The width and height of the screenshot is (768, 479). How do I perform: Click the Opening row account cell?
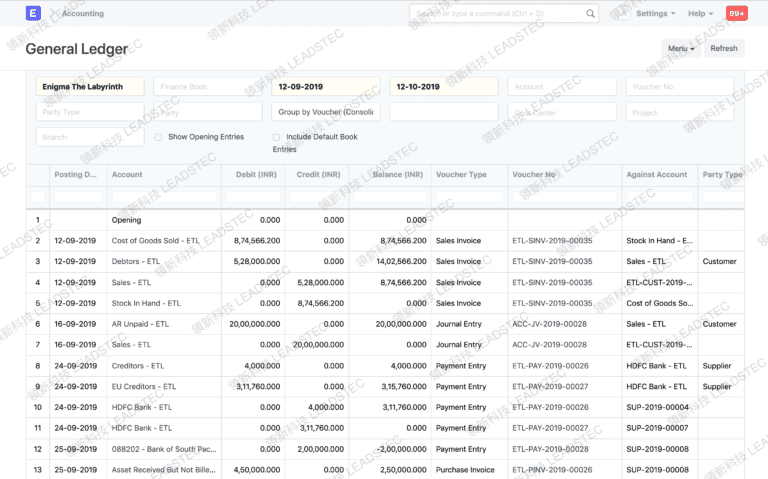[x=164, y=220]
